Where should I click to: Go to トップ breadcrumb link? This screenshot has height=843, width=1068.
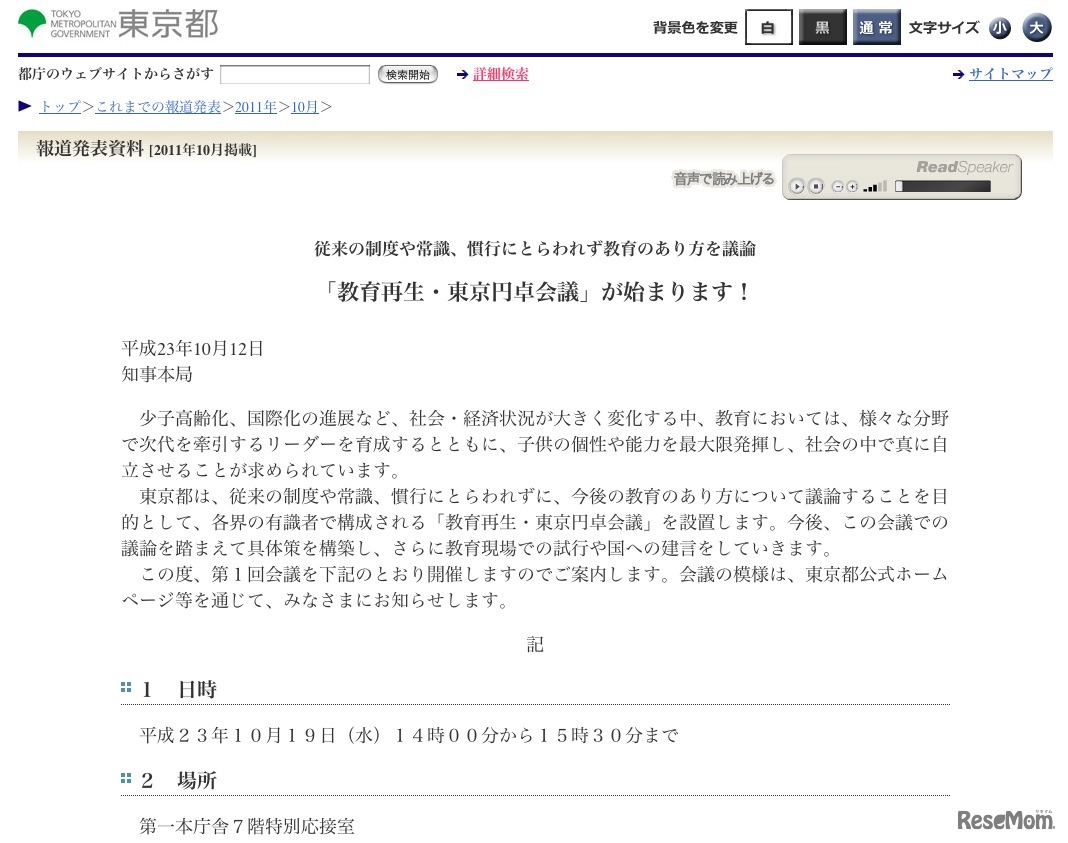point(61,107)
